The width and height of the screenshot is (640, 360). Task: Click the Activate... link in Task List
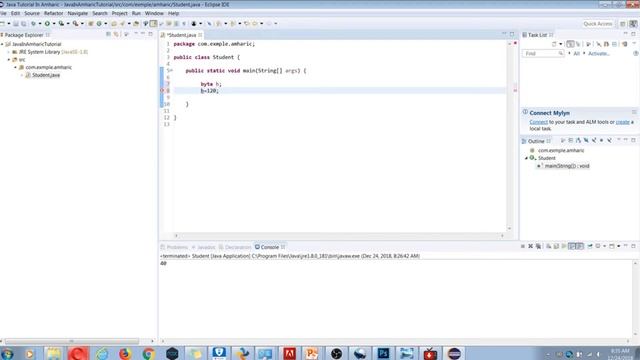point(599,53)
